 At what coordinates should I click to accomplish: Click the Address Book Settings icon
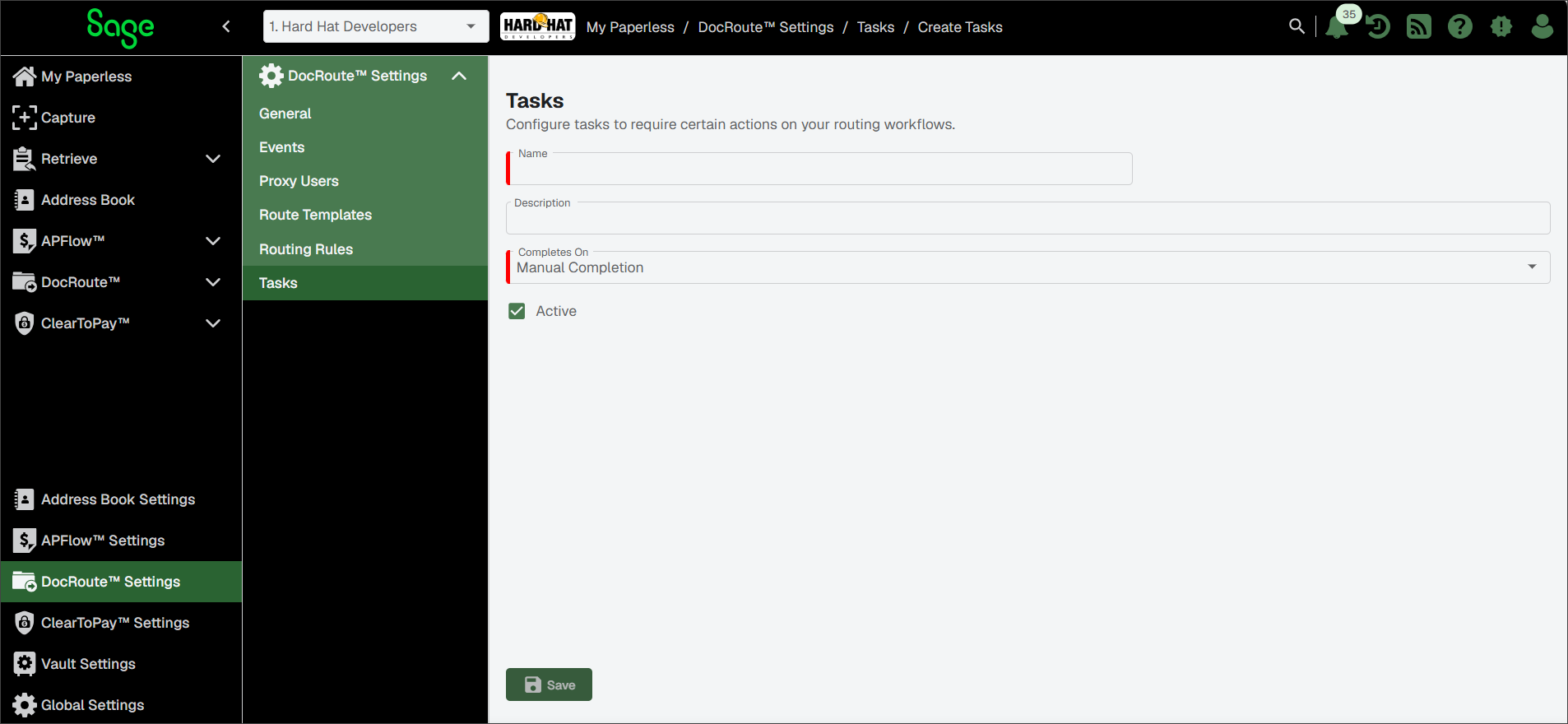click(25, 499)
